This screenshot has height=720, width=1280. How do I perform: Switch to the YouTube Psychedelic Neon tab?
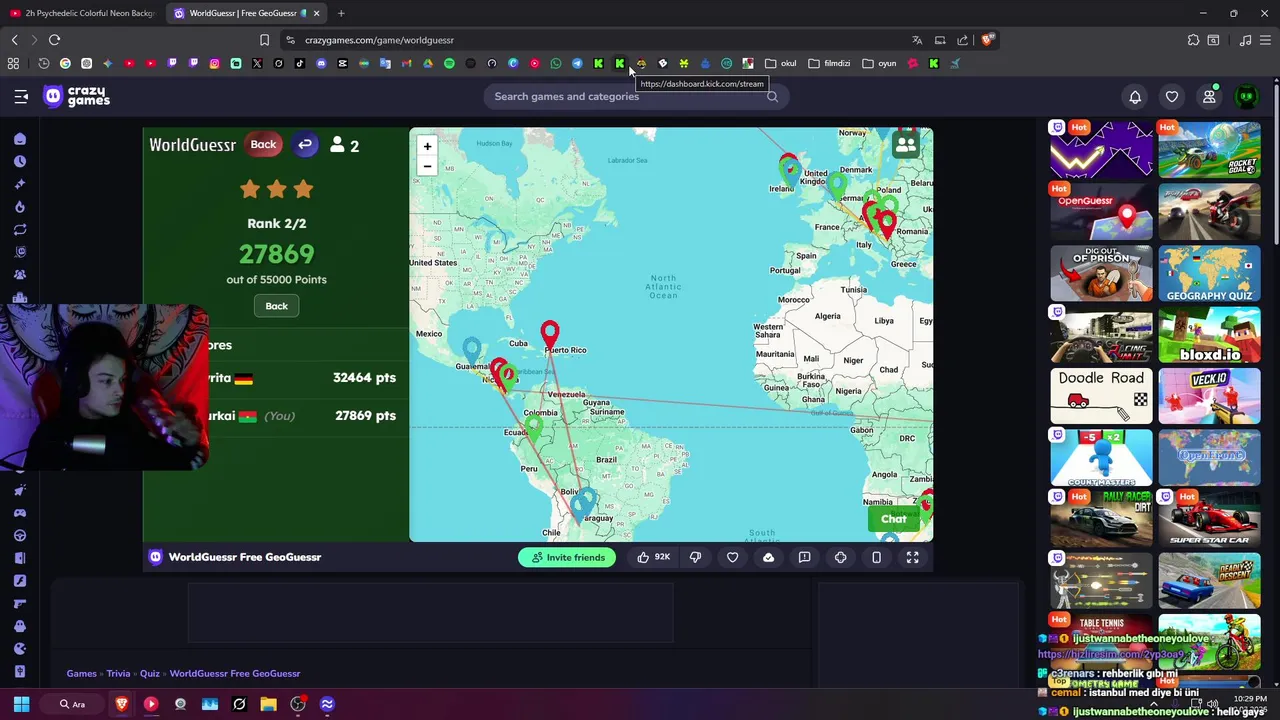point(82,13)
